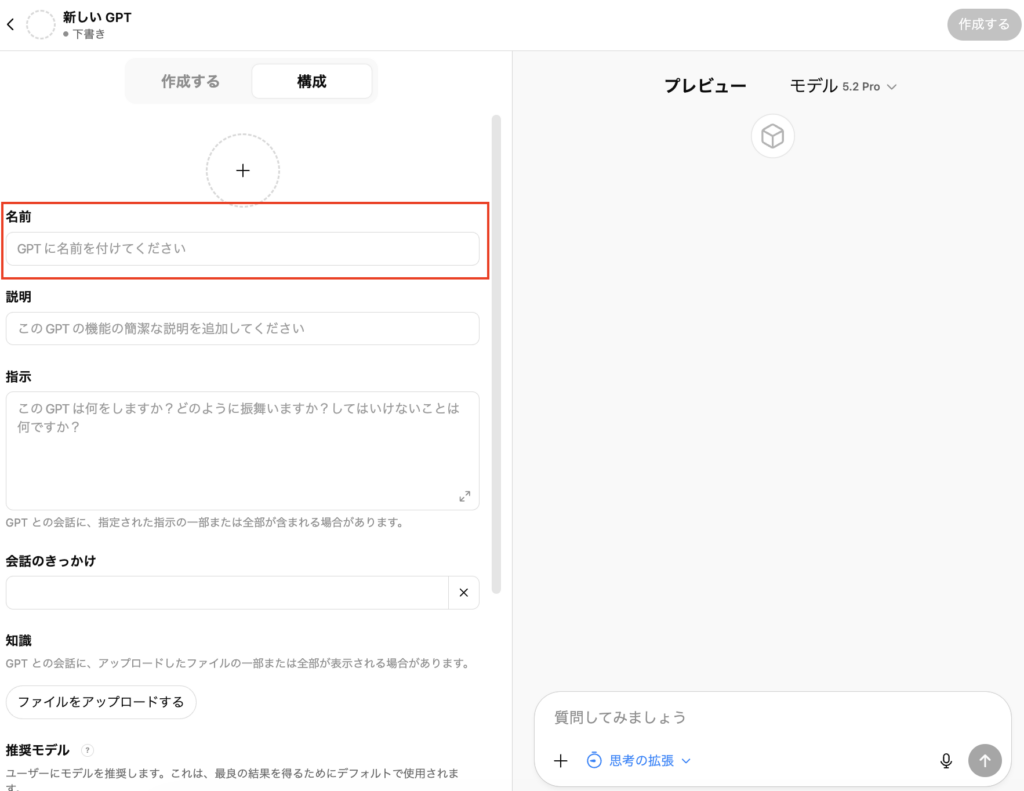Image resolution: width=1024 pixels, height=791 pixels.
Task: Start voice input with the microphone icon
Action: (946, 761)
